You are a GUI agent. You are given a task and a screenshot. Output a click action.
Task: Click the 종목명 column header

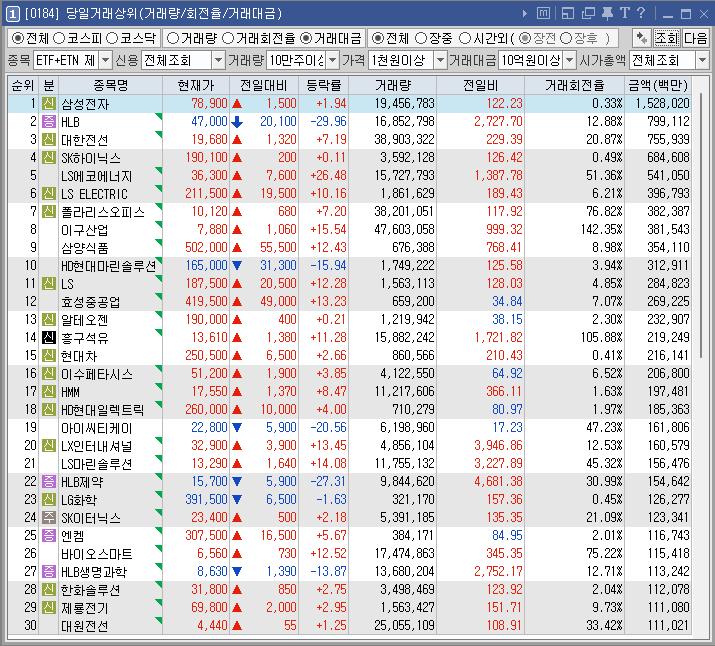(x=110, y=85)
